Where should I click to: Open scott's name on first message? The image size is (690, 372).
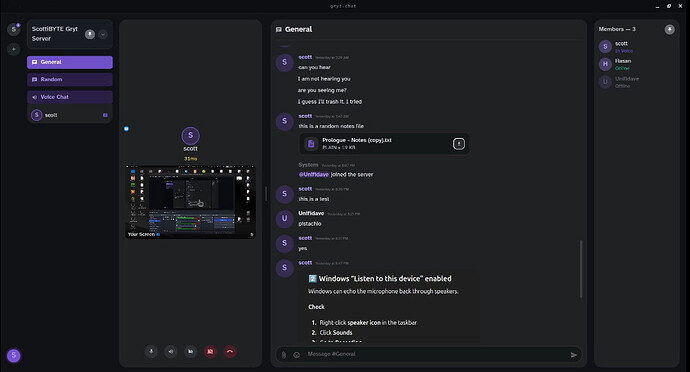pos(305,57)
